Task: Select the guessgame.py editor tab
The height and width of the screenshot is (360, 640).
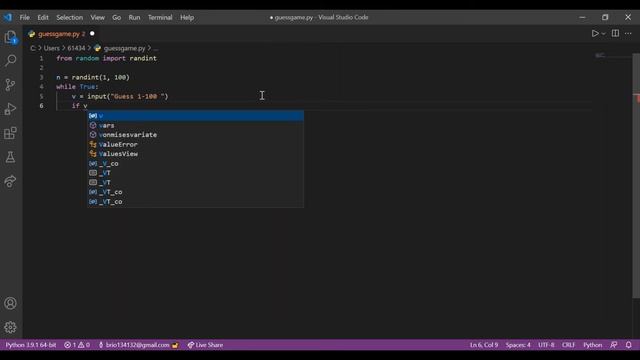Action: (x=62, y=34)
